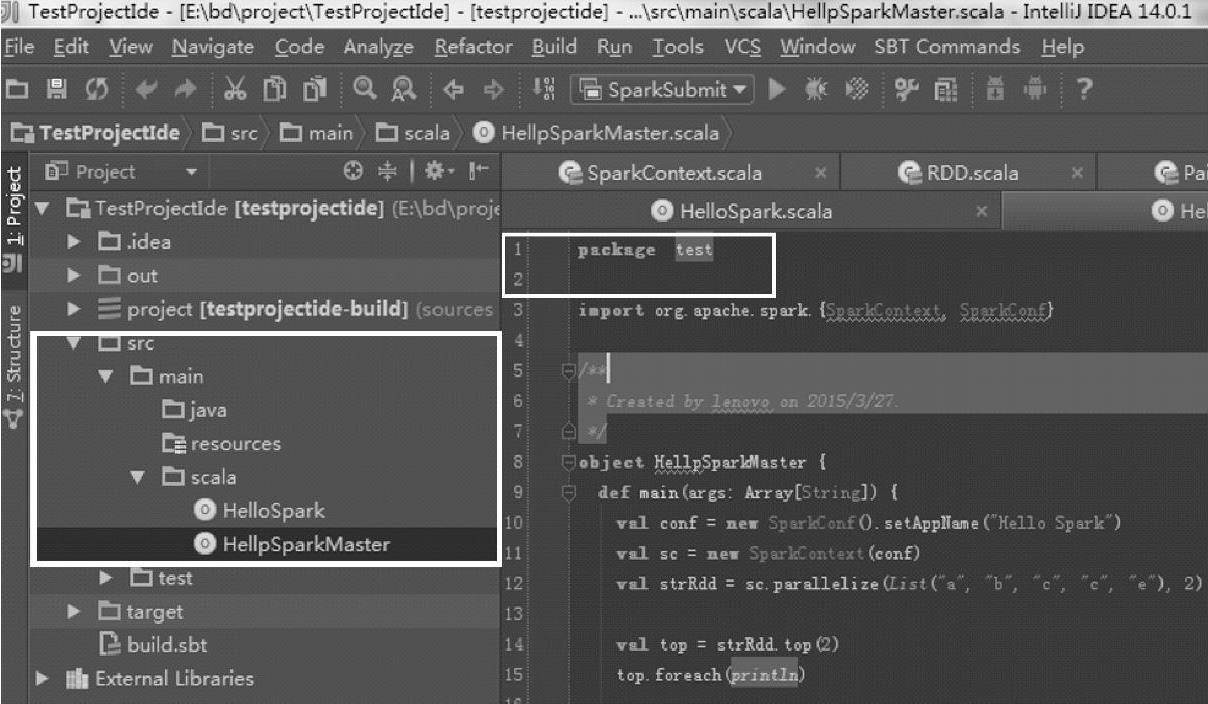Select build.sbt in the project tree
The height and width of the screenshot is (704, 1208).
[x=154, y=645]
